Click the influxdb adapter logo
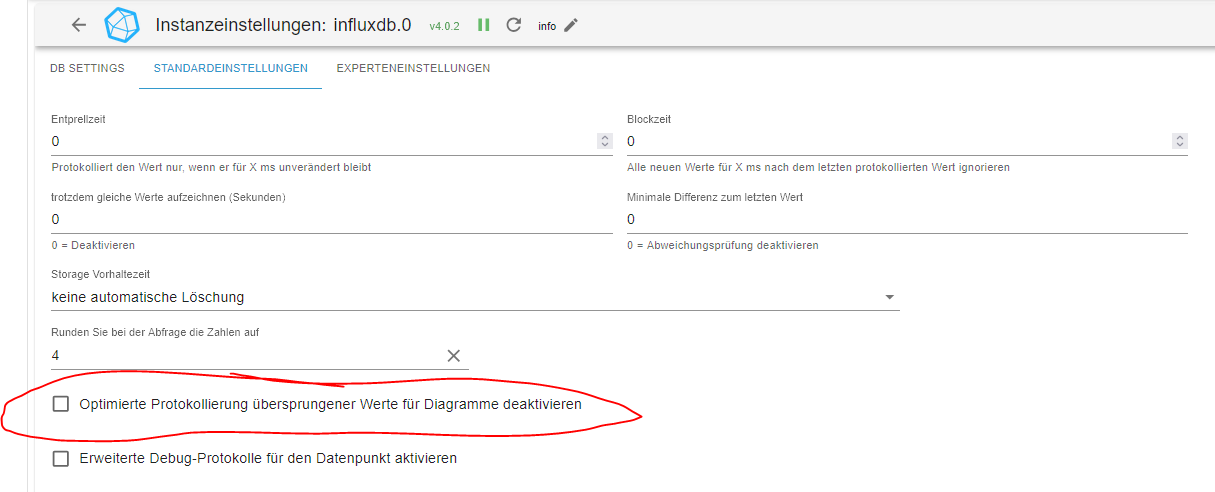The width and height of the screenshot is (1215, 492). [122, 25]
